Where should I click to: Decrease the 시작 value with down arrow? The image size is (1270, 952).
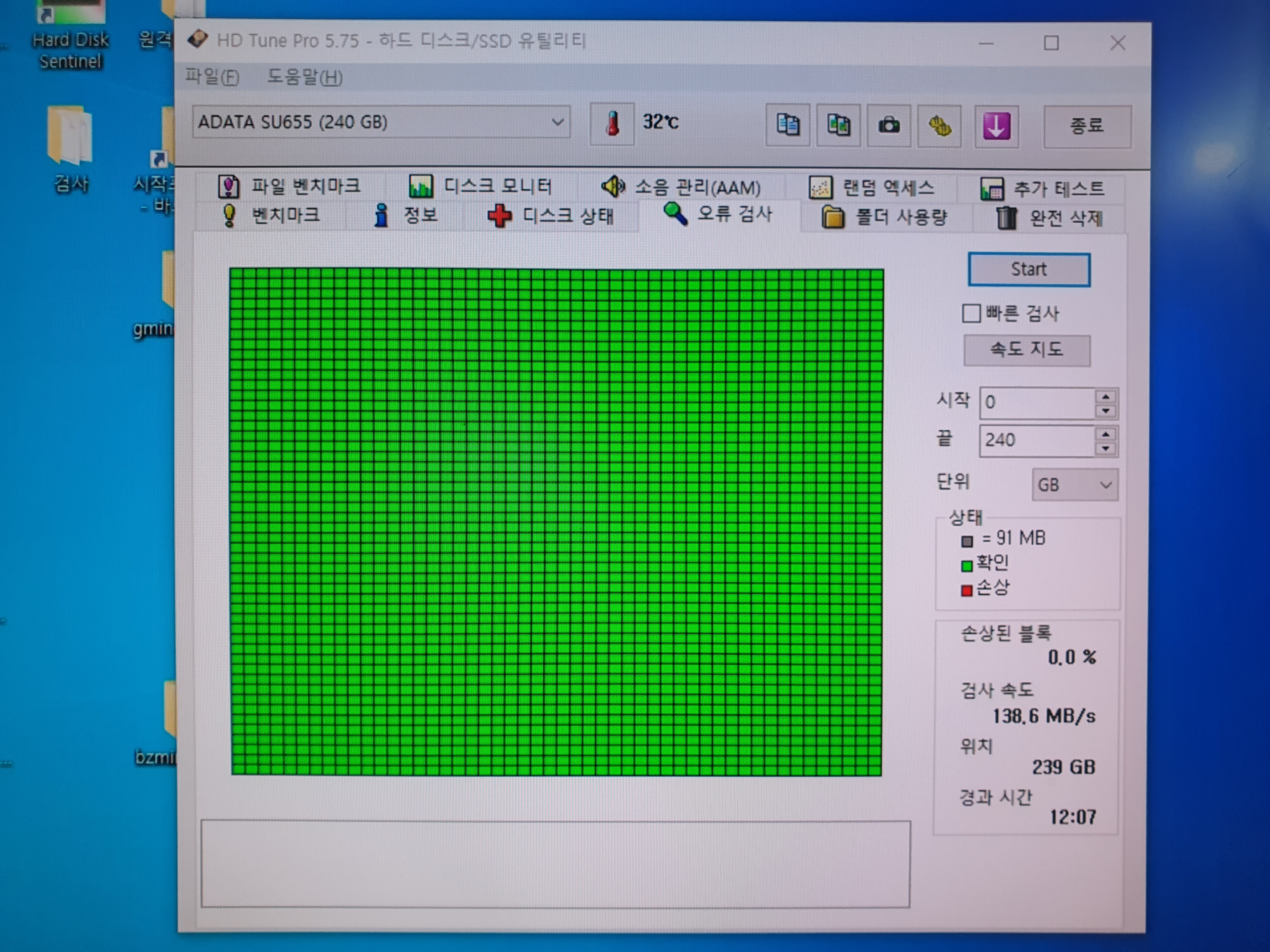point(1106,411)
